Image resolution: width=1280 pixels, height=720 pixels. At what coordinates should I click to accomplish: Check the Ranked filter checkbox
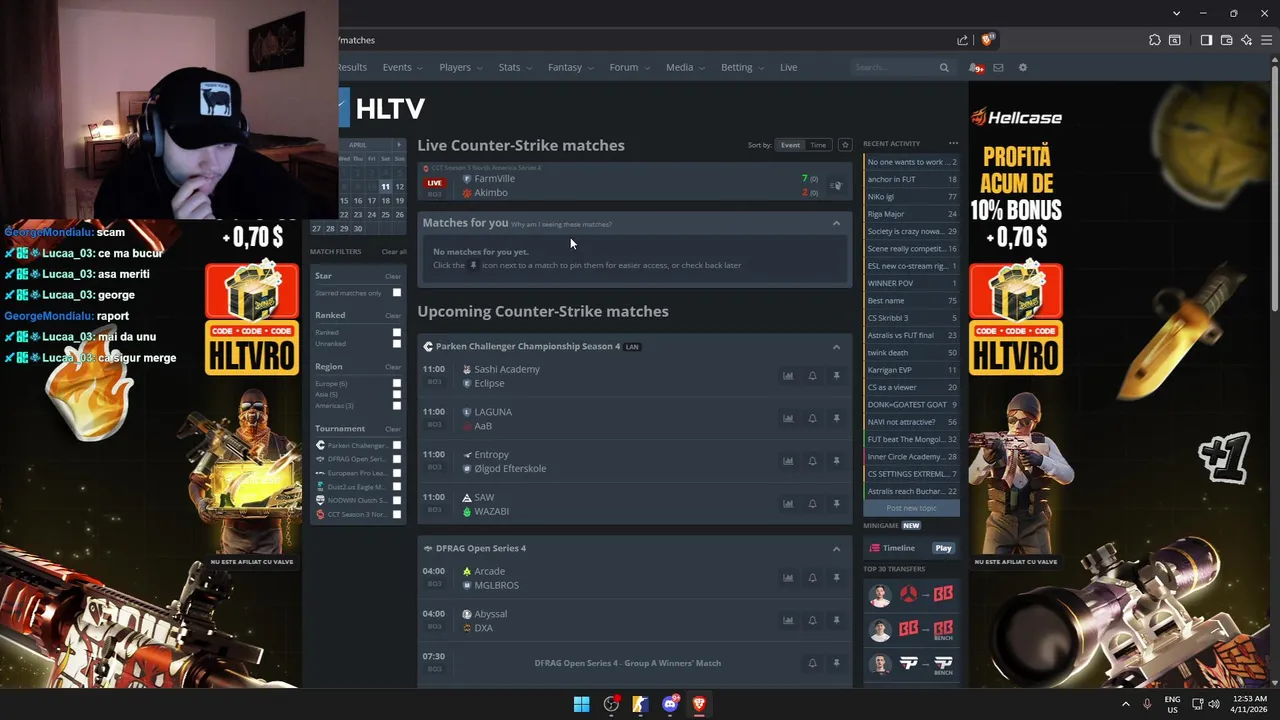397,332
